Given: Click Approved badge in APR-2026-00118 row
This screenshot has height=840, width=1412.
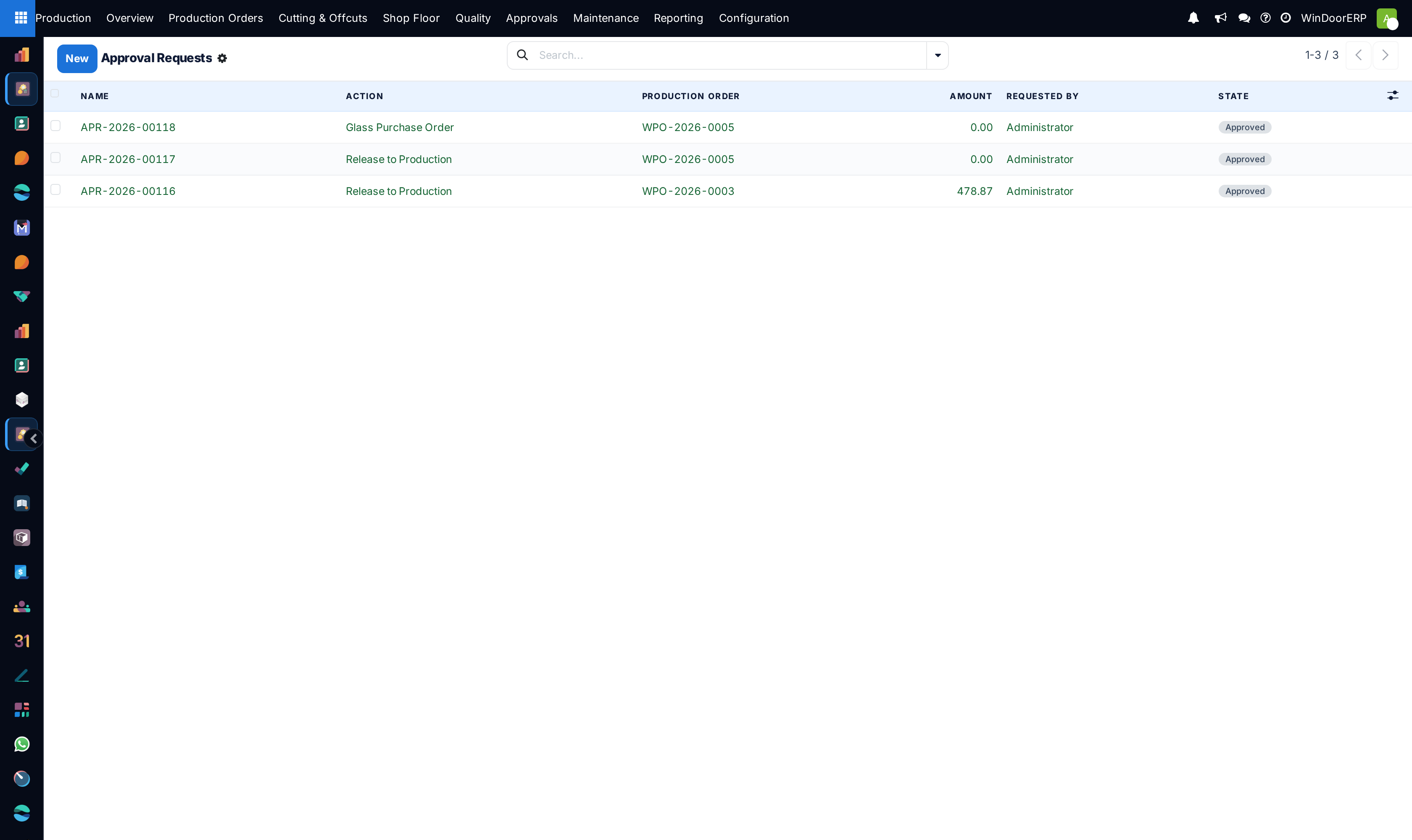Looking at the screenshot, I should [x=1245, y=127].
